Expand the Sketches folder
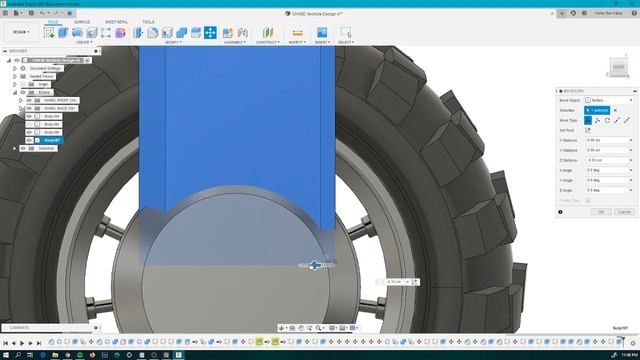Viewport: 640px width, 360px height. pyautogui.click(x=15, y=148)
